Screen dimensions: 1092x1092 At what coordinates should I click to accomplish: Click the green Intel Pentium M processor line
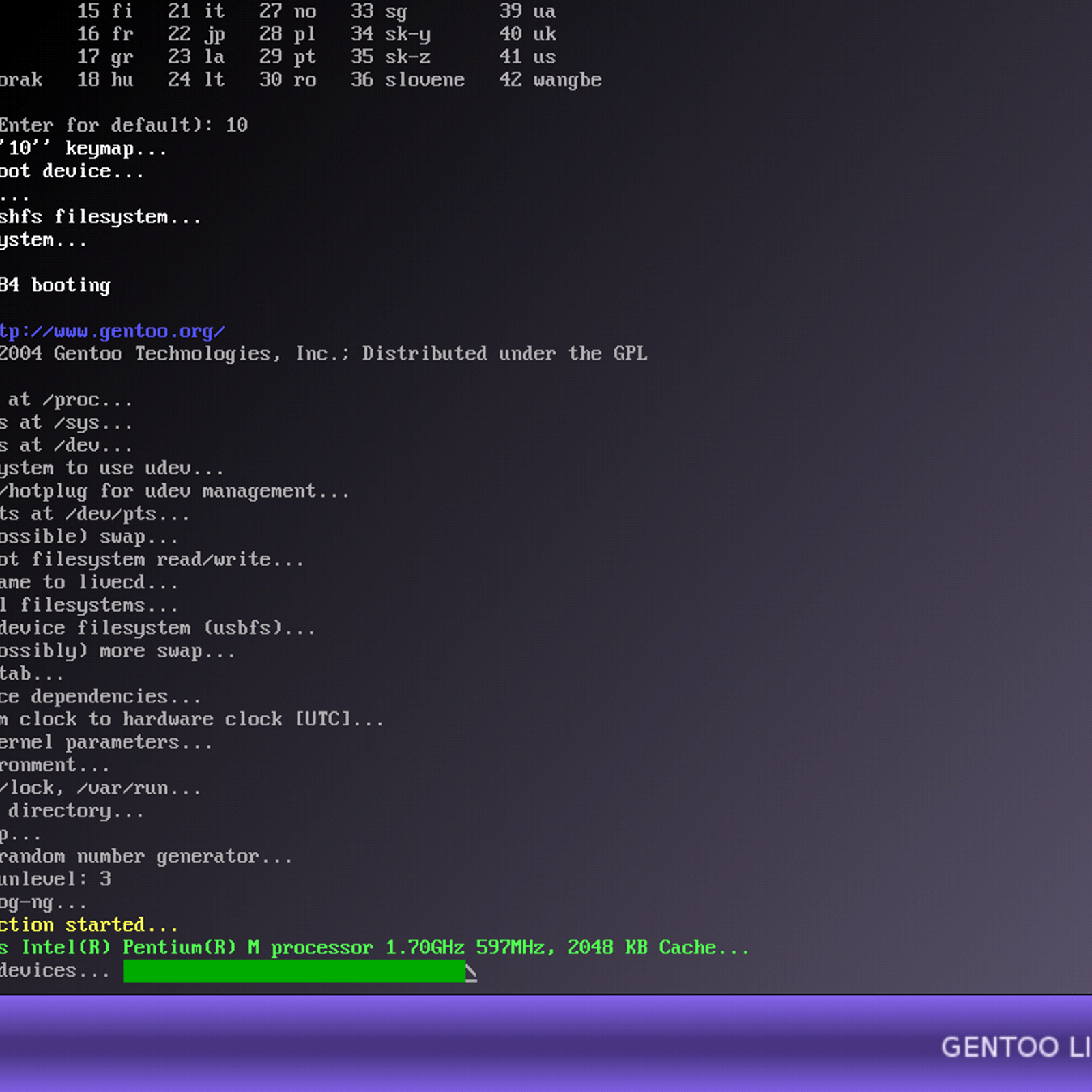[375, 948]
